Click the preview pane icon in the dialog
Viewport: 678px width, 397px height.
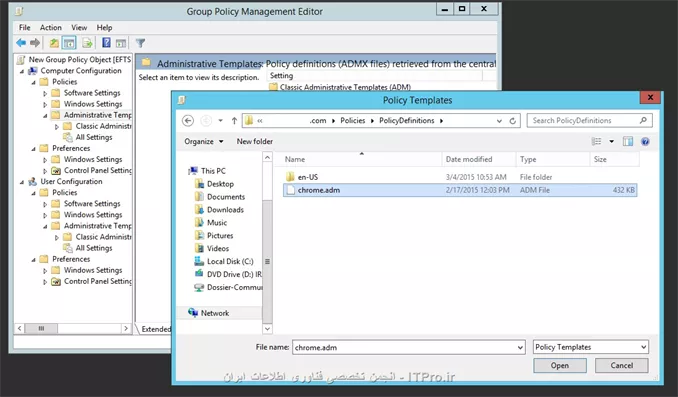628,141
